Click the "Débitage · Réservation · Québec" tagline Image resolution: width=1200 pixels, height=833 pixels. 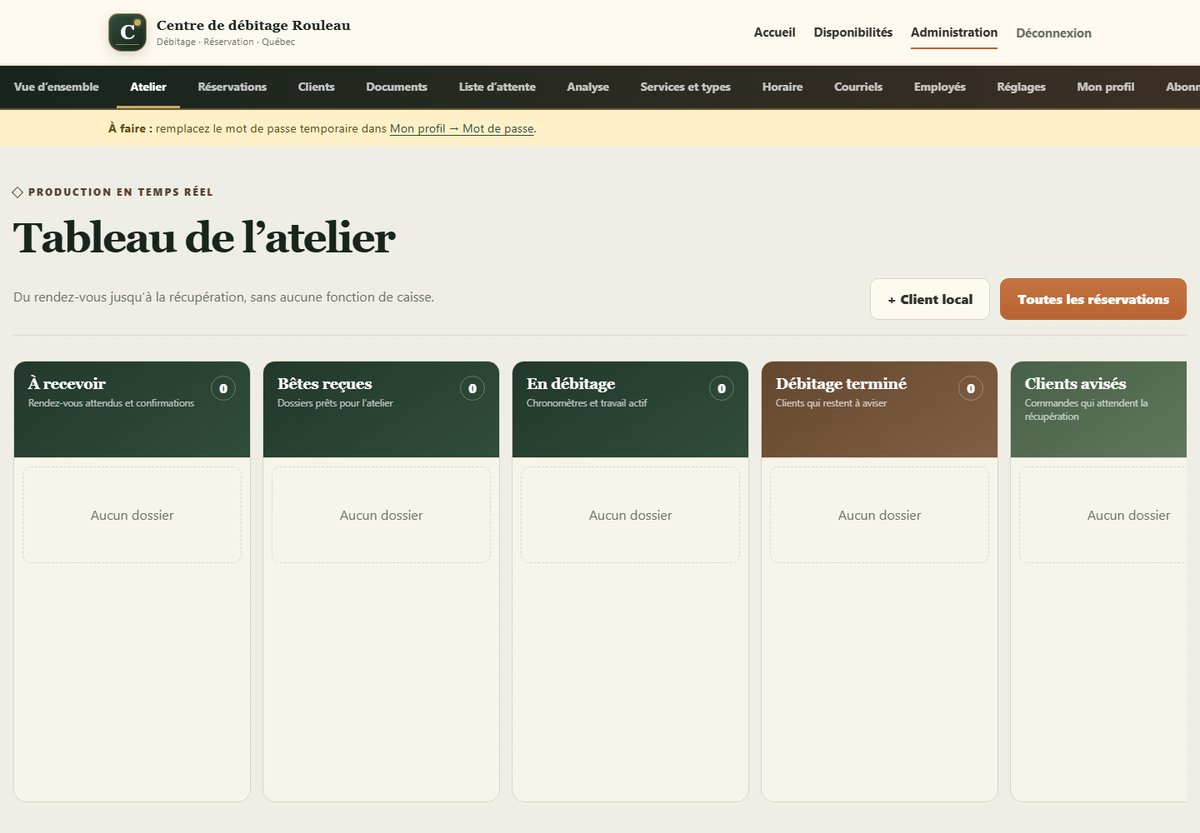(226, 42)
